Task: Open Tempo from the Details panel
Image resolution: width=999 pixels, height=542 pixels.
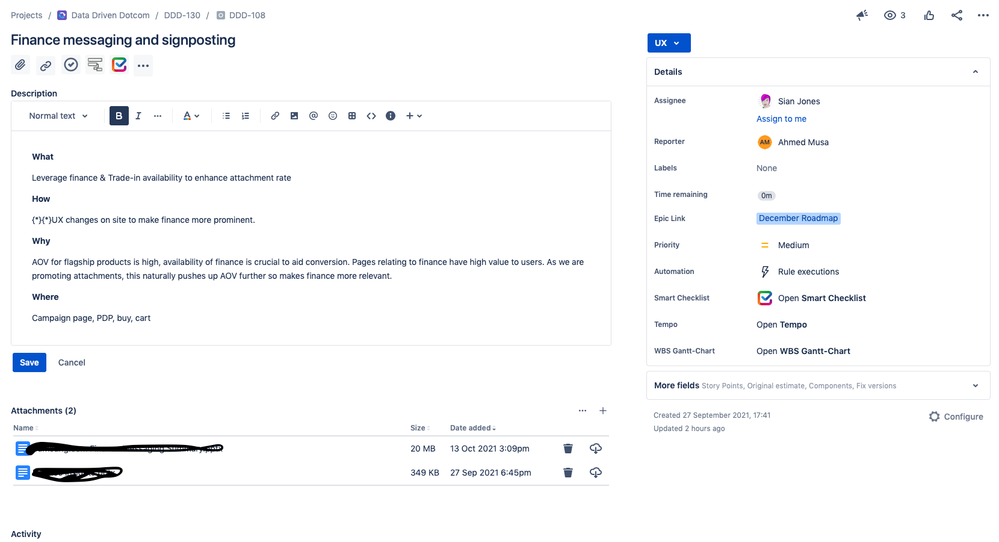Action: pyautogui.click(x=782, y=325)
